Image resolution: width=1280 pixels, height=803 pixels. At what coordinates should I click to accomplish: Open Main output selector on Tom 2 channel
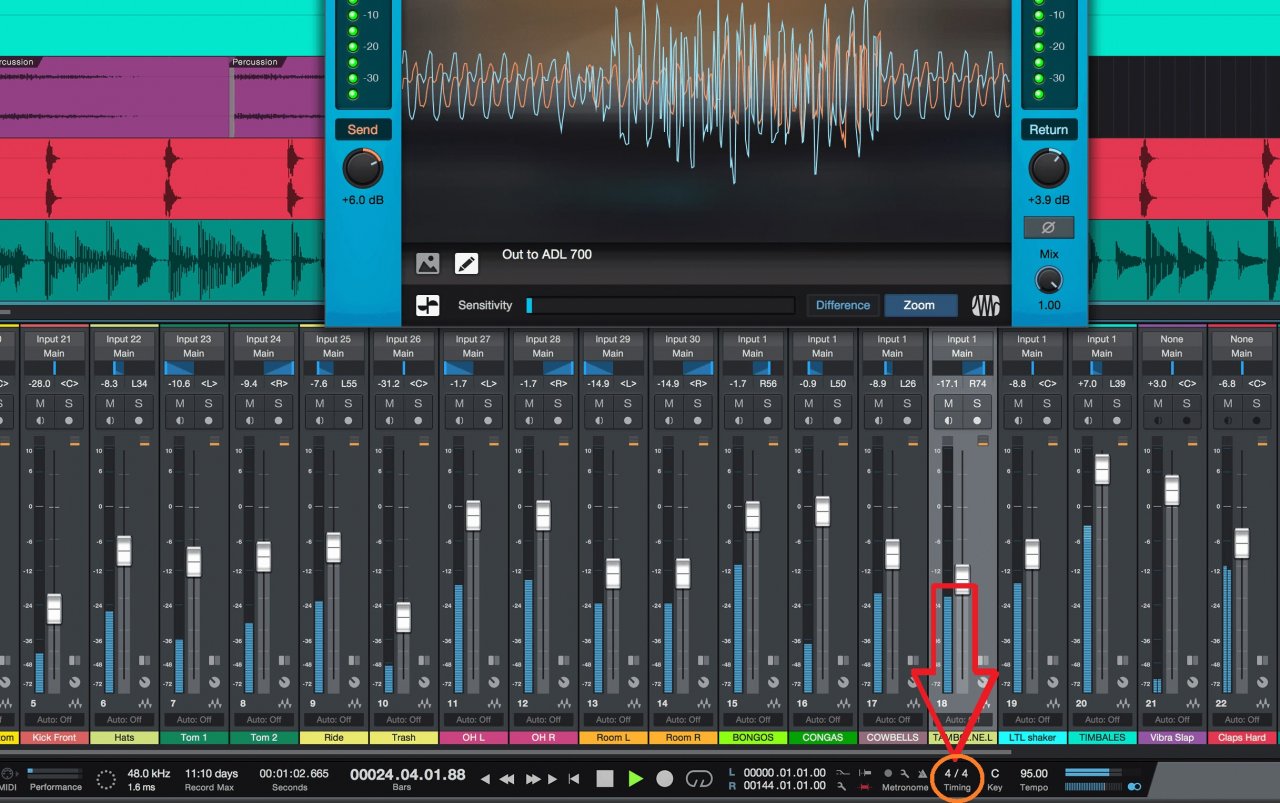point(264,353)
